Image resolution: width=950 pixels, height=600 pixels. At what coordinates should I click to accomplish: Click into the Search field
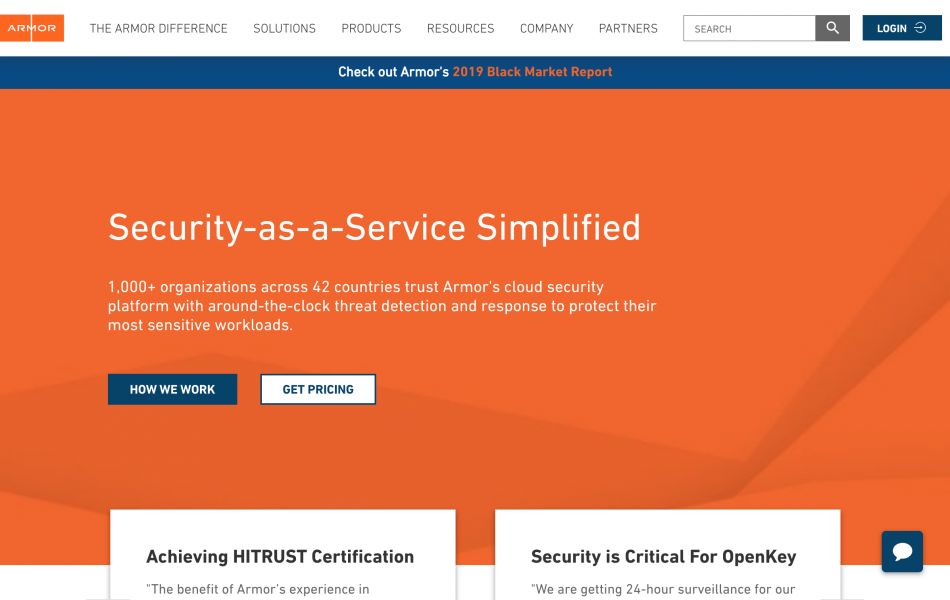point(749,28)
